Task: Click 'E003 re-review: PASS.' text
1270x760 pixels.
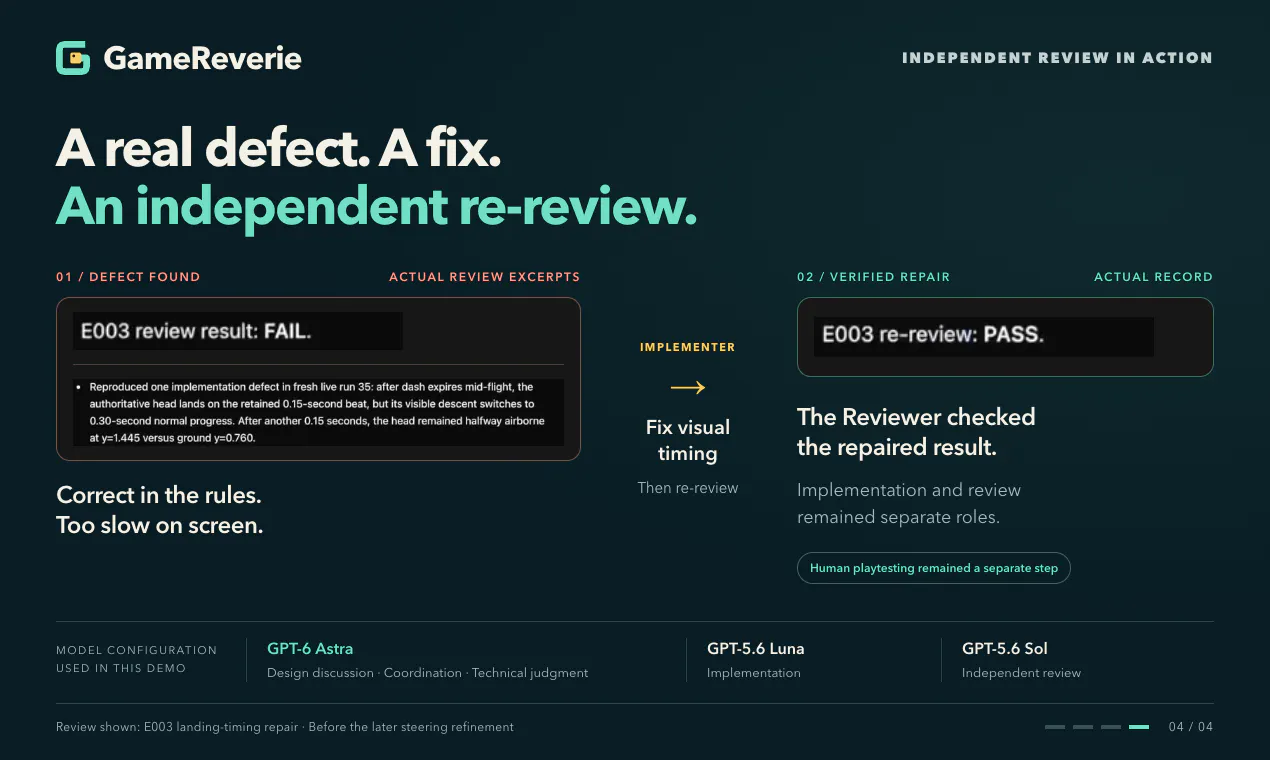Action: point(933,335)
